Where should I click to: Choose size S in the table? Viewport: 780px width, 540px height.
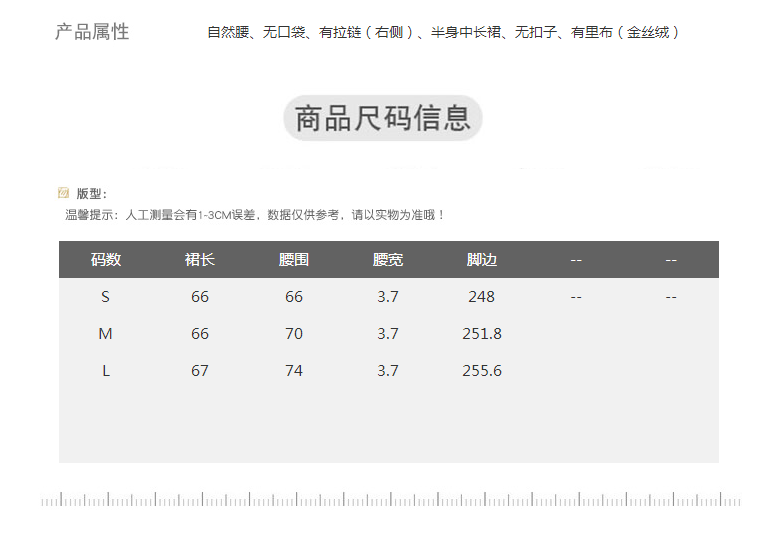(x=106, y=297)
